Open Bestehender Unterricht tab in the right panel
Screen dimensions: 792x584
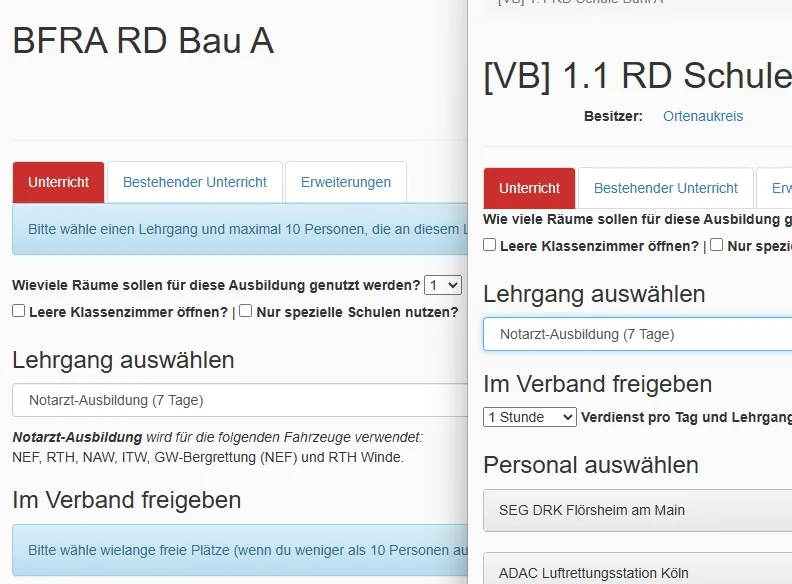pyautogui.click(x=665, y=188)
